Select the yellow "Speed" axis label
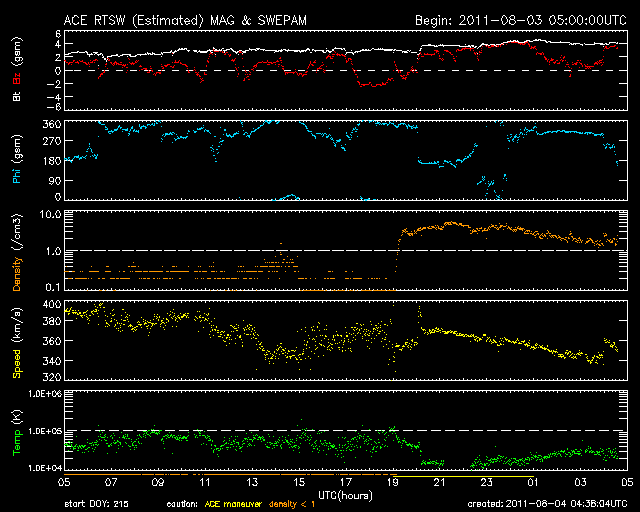 point(17,364)
